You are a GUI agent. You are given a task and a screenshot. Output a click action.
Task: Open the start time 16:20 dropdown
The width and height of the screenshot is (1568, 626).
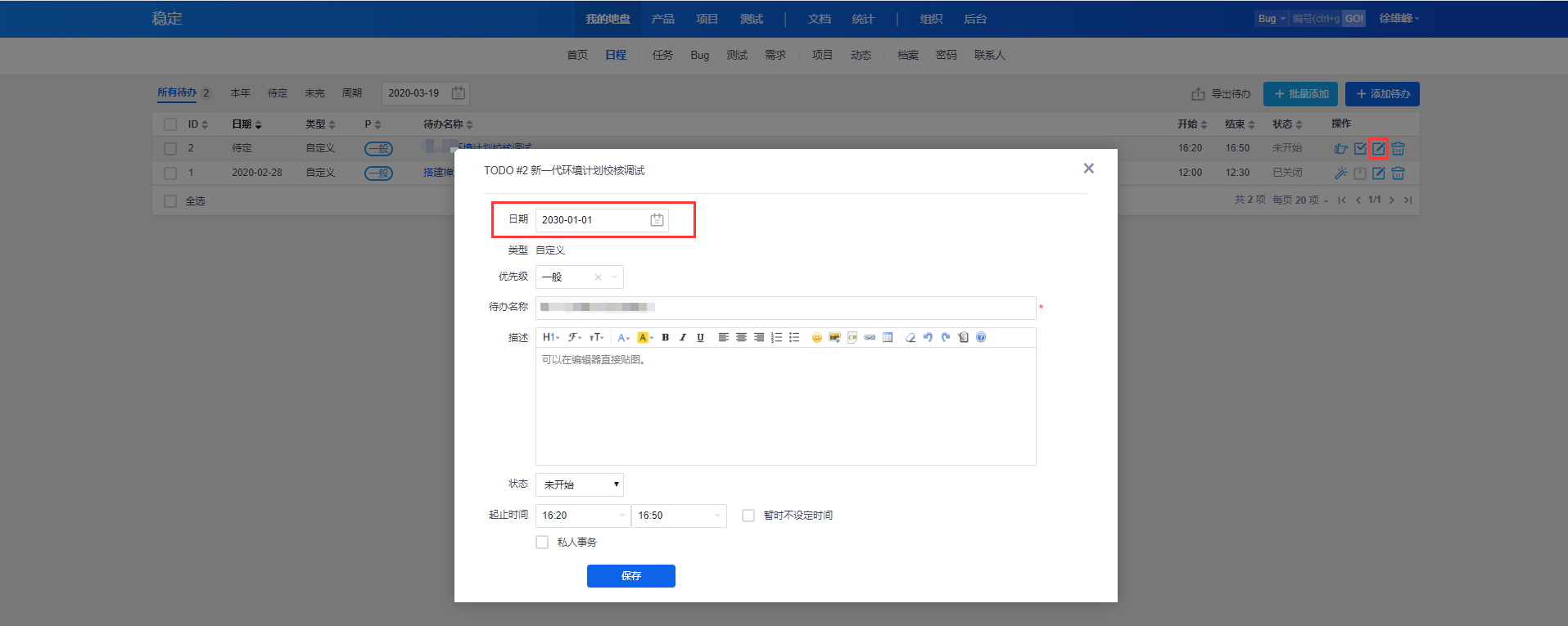(x=583, y=516)
